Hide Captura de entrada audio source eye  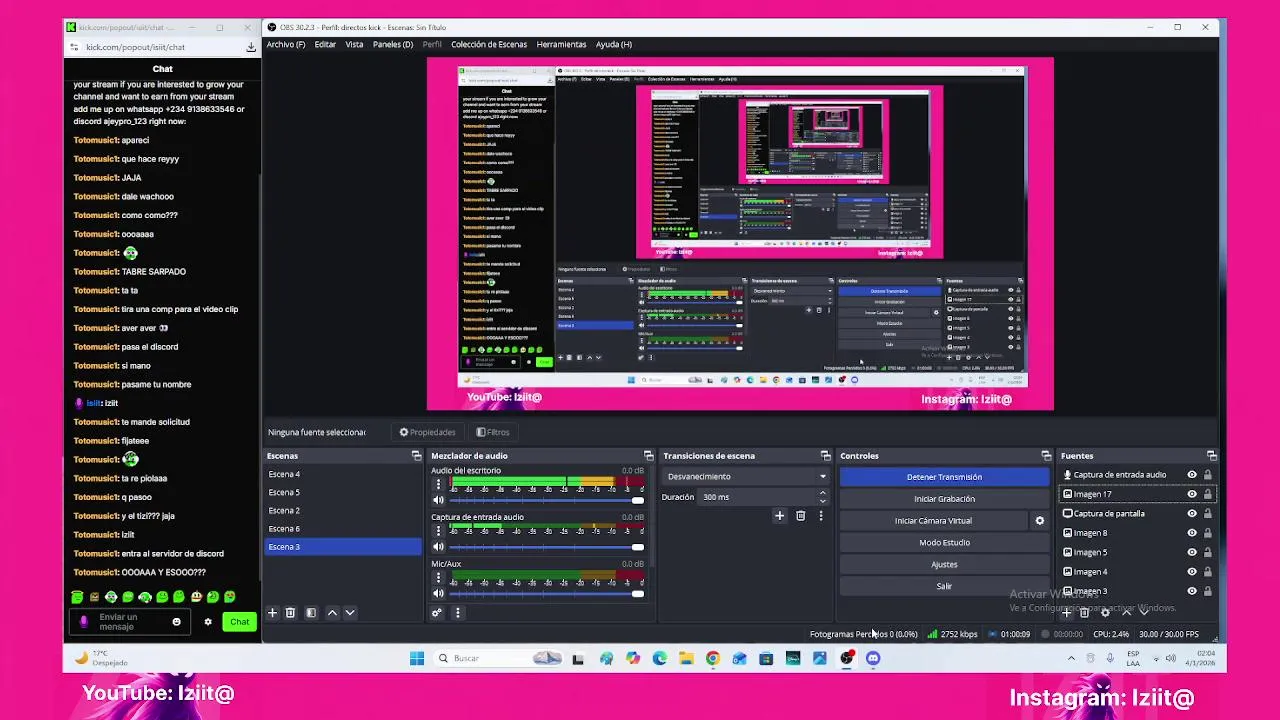pyautogui.click(x=1191, y=475)
